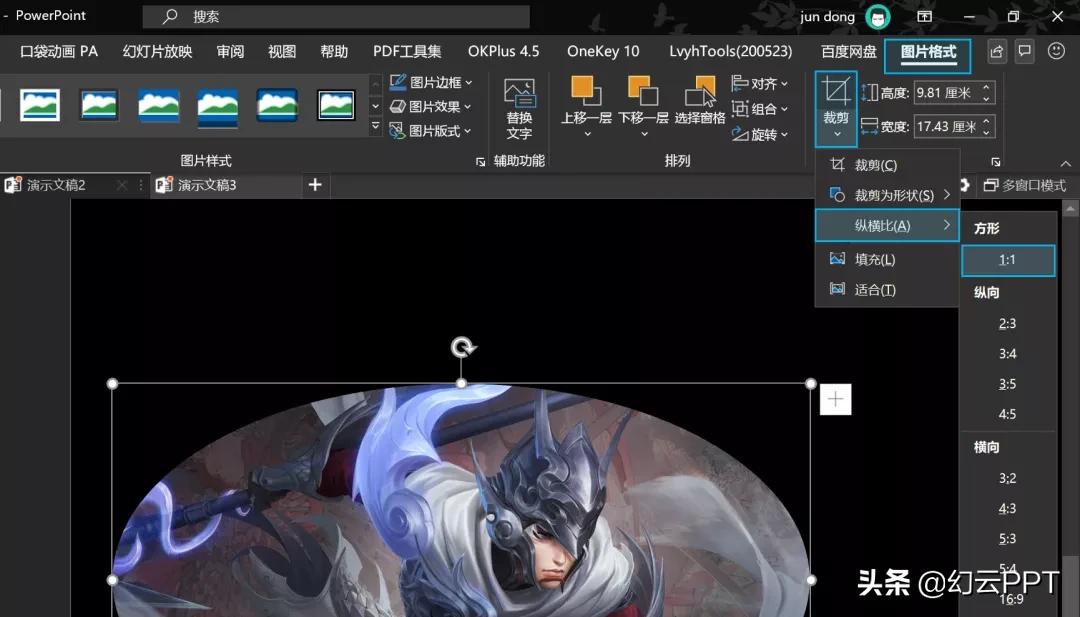Select the 3:5 portrait ratio
The height and width of the screenshot is (617, 1080).
[x=1008, y=384]
